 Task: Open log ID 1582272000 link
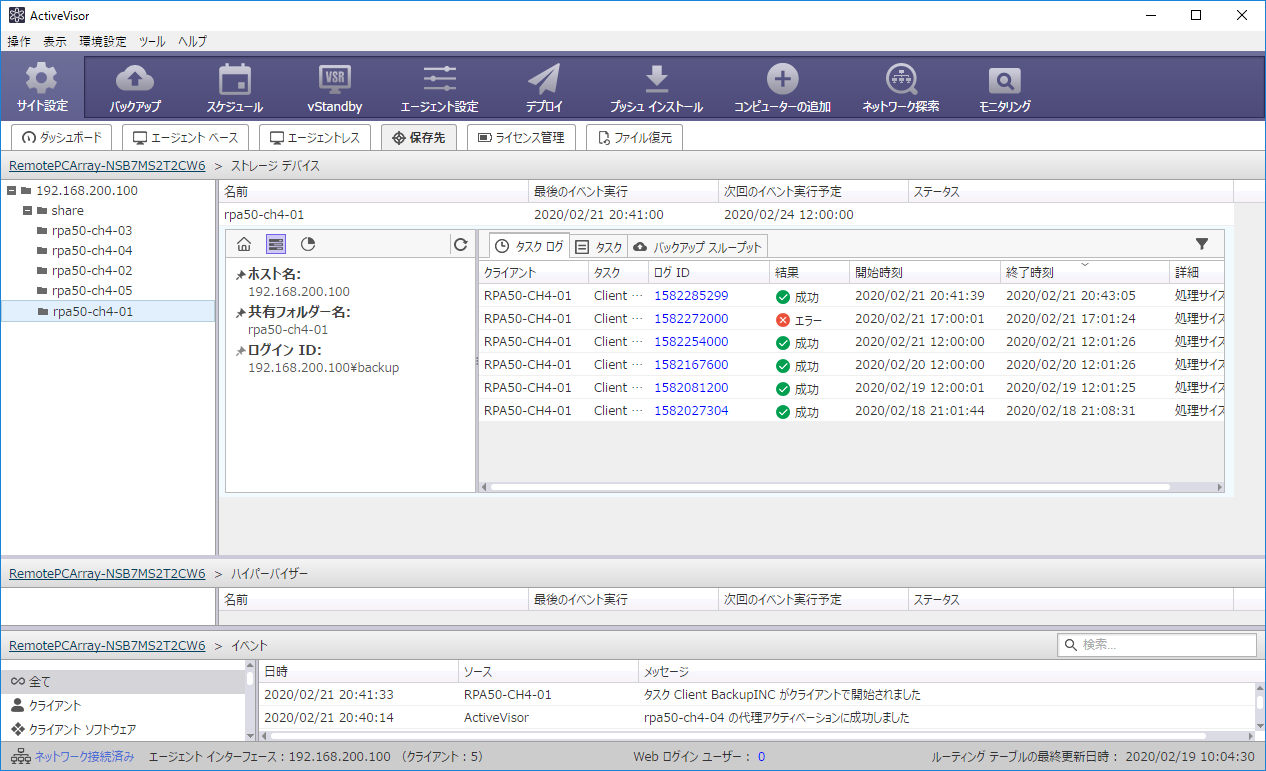(691, 319)
